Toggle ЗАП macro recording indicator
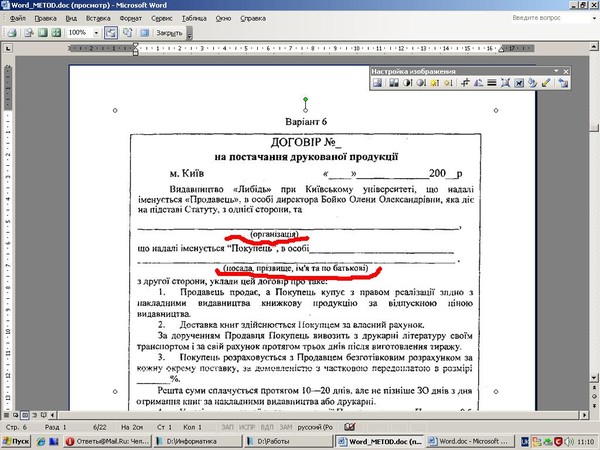Image resolution: width=600 pixels, height=450 pixels. point(227,427)
